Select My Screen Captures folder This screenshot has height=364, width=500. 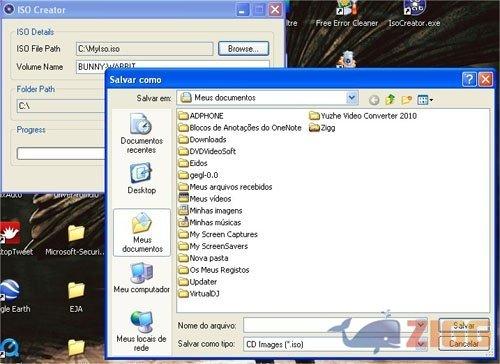[218, 234]
